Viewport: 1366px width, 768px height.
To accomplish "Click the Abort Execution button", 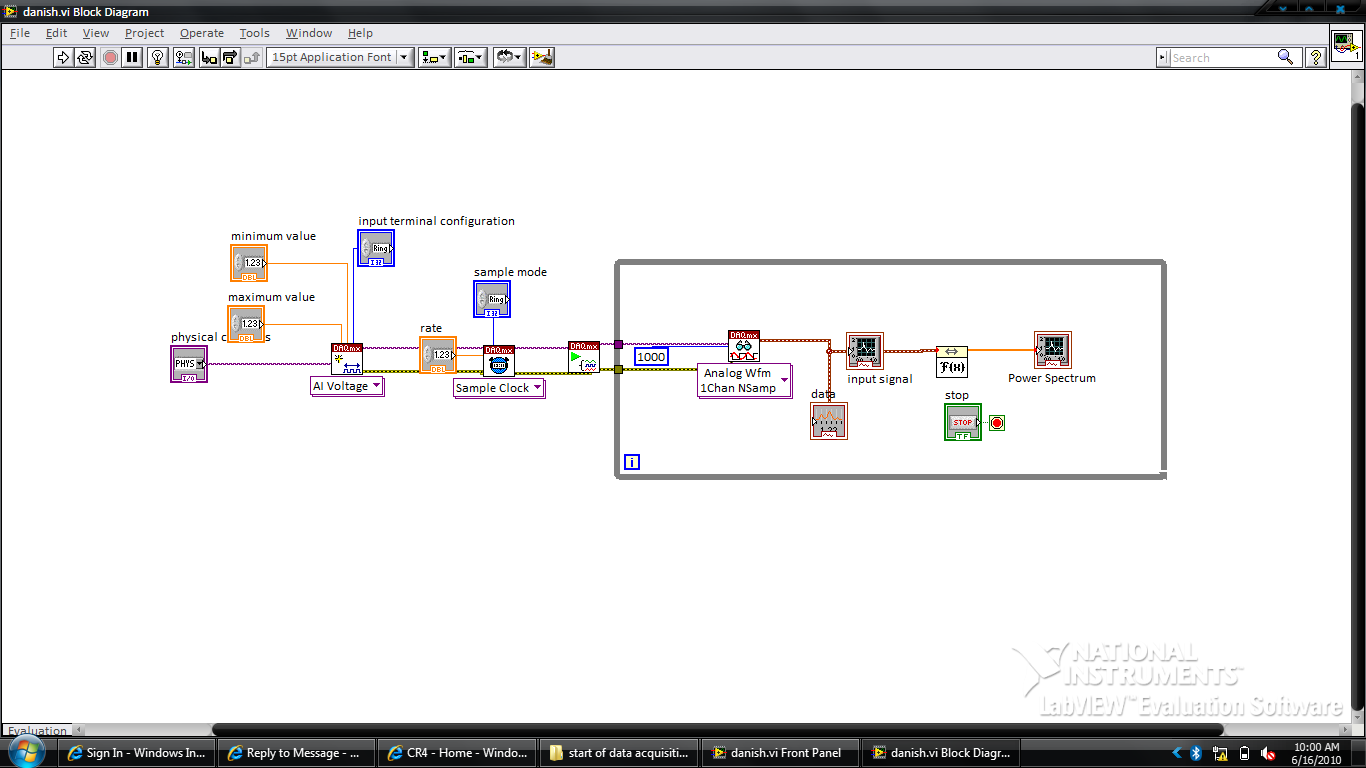I will pyautogui.click(x=110, y=57).
